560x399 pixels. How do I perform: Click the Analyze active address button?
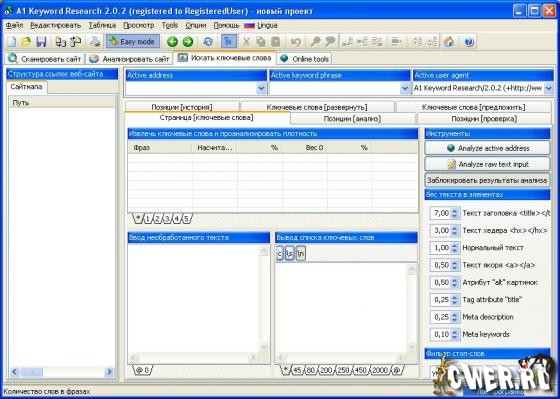487,148
